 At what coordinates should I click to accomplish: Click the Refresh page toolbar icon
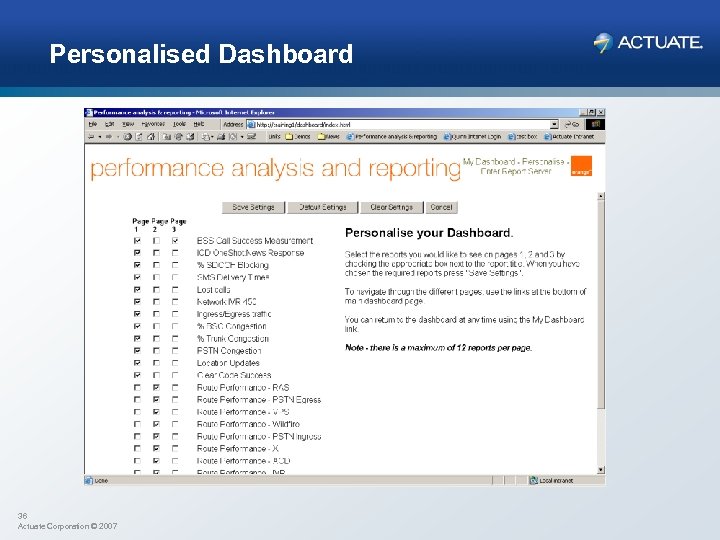pyautogui.click(x=139, y=136)
